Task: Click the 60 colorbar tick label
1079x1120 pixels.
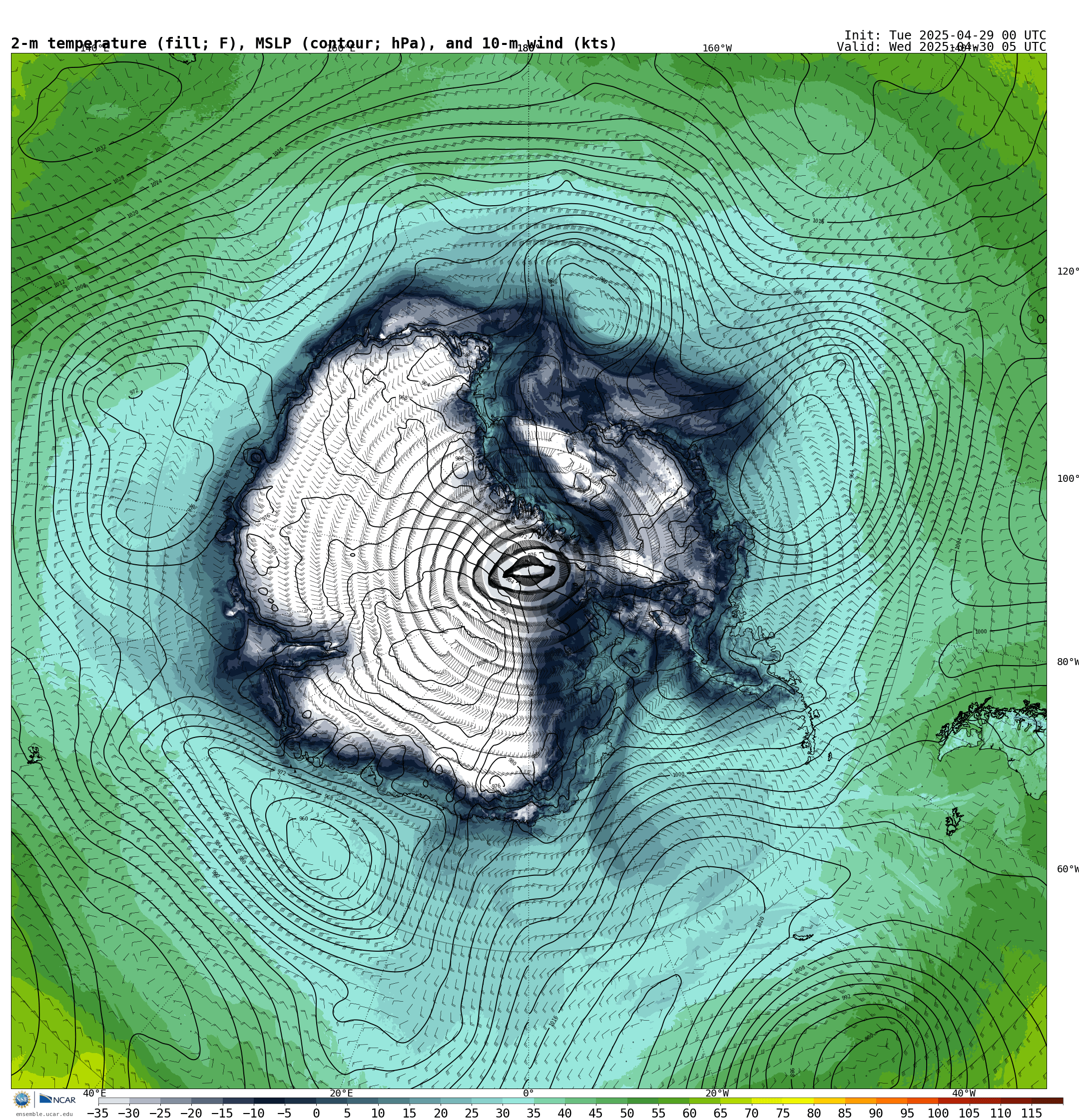Action: (x=689, y=1113)
